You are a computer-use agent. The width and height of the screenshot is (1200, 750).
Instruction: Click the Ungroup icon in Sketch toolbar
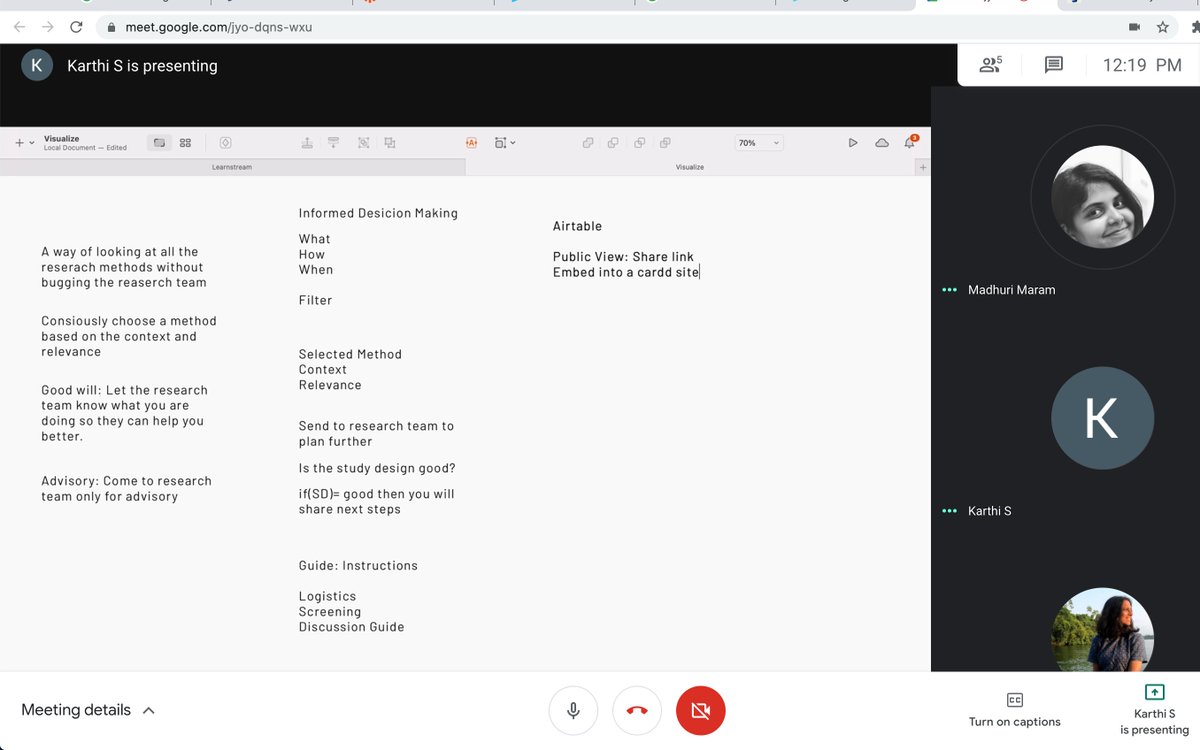click(x=390, y=143)
